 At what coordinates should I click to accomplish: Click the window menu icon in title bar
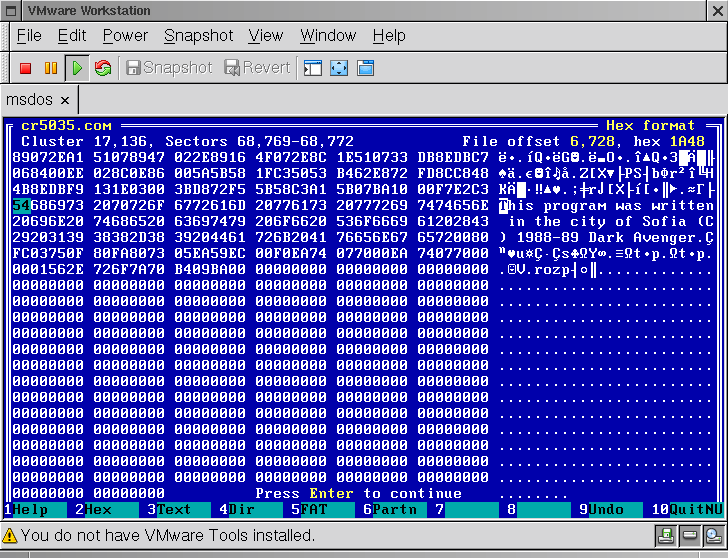(11, 11)
